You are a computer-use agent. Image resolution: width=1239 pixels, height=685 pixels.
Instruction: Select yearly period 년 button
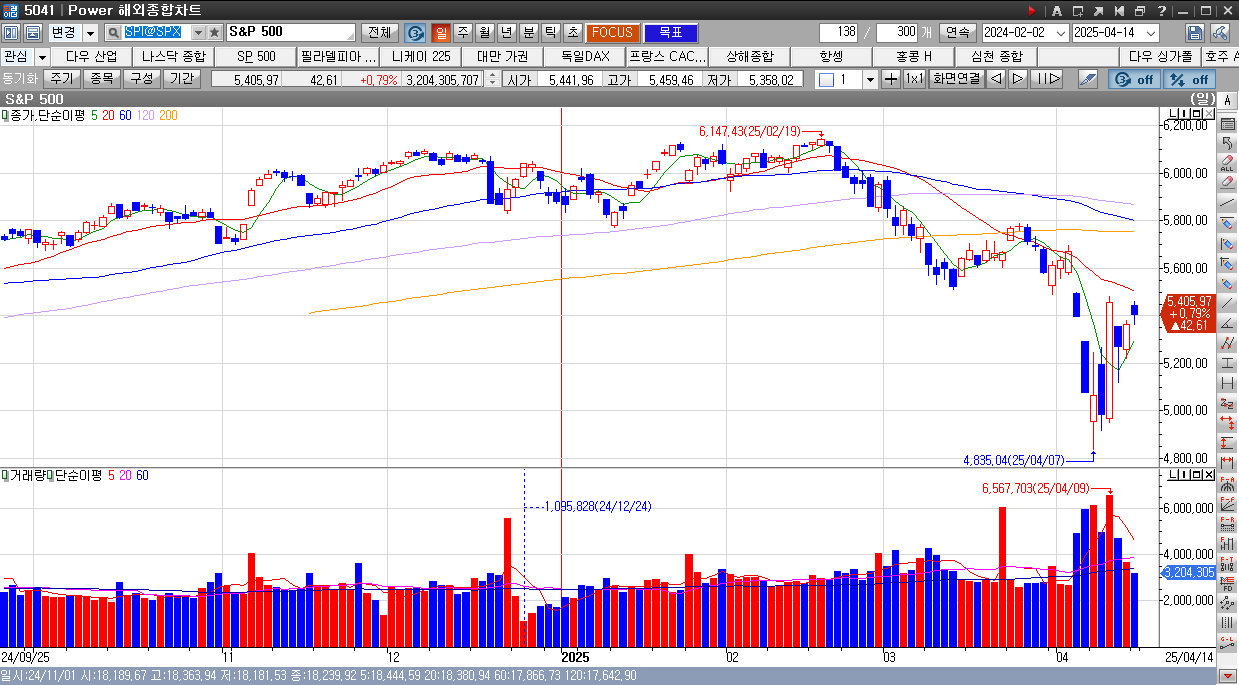507,33
